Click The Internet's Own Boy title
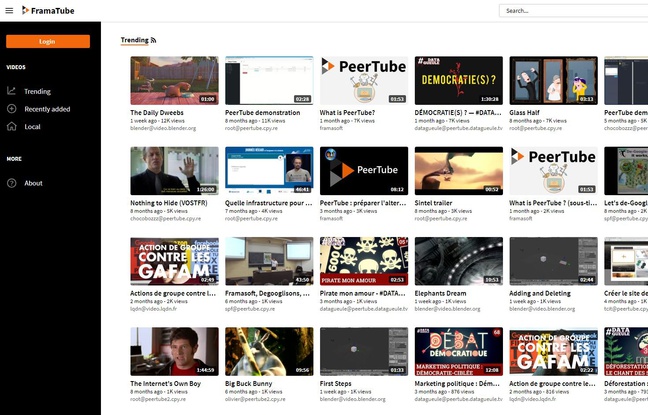Viewport: 648px width, 415px height. tap(166, 384)
